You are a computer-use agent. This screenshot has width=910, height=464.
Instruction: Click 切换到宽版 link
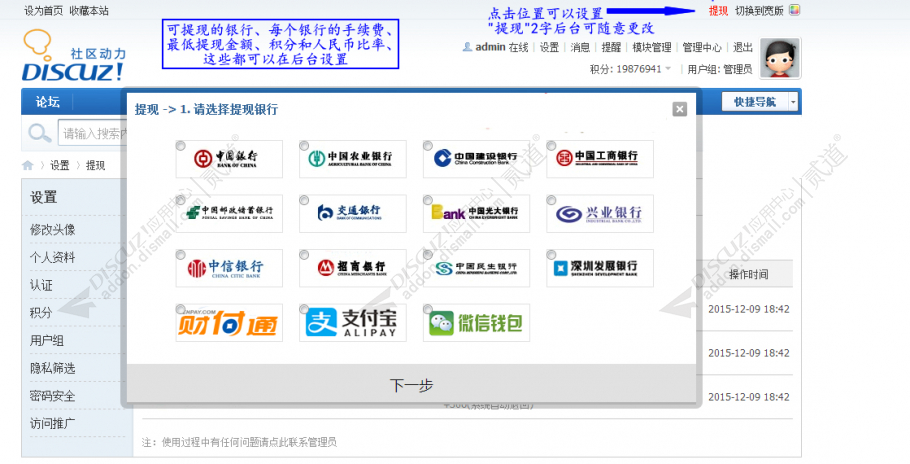pos(759,10)
